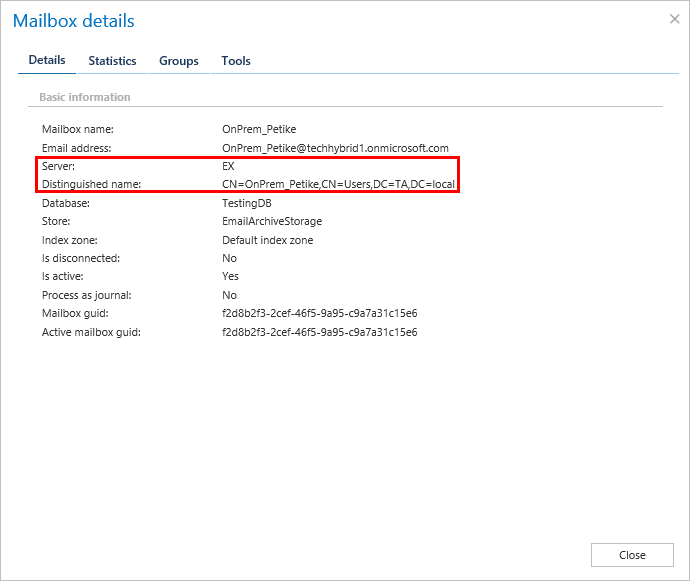
Task: Click the Server value EX
Action: (x=228, y=166)
